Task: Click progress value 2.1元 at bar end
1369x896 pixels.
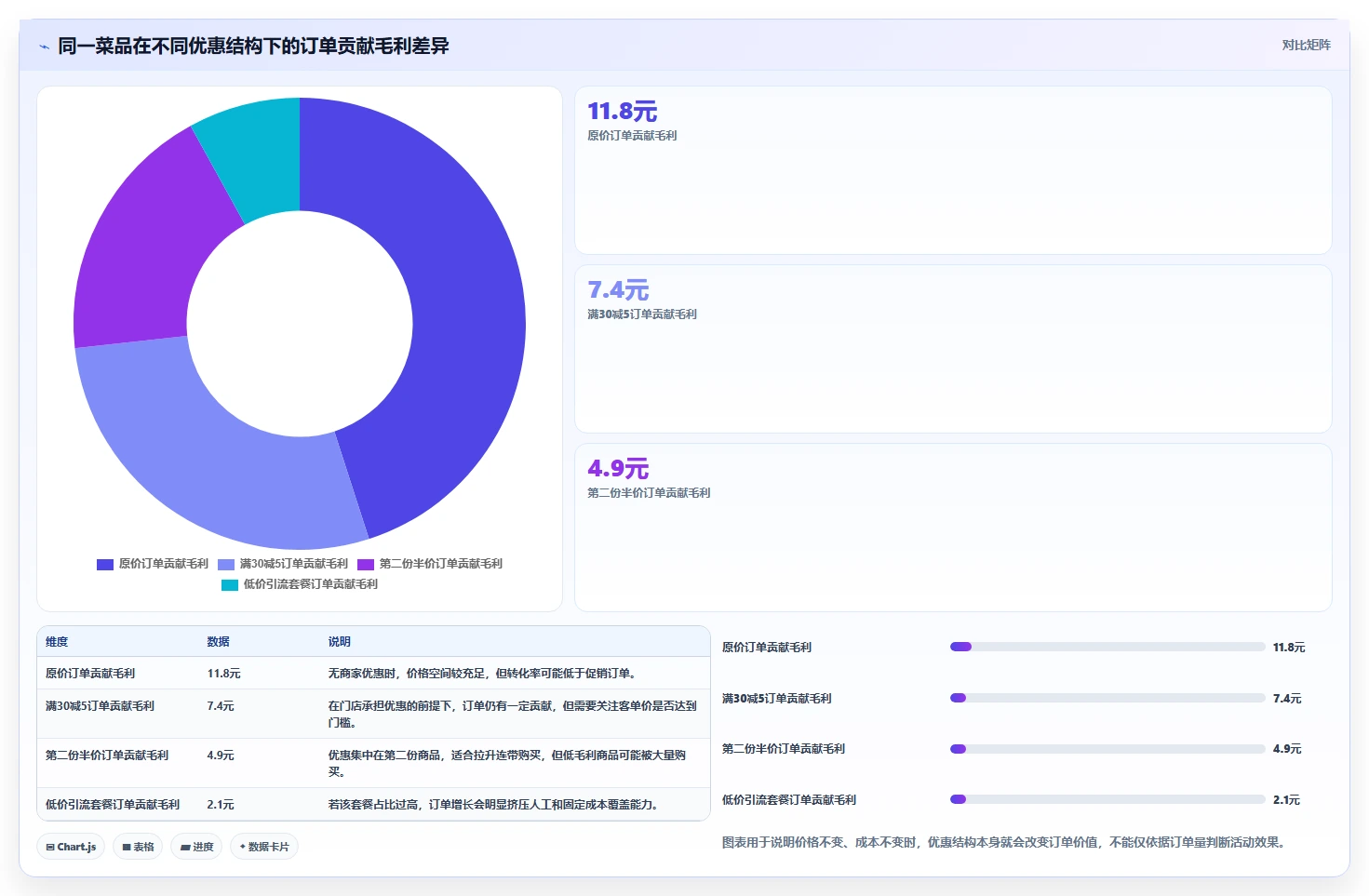Action: pyautogui.click(x=1287, y=800)
